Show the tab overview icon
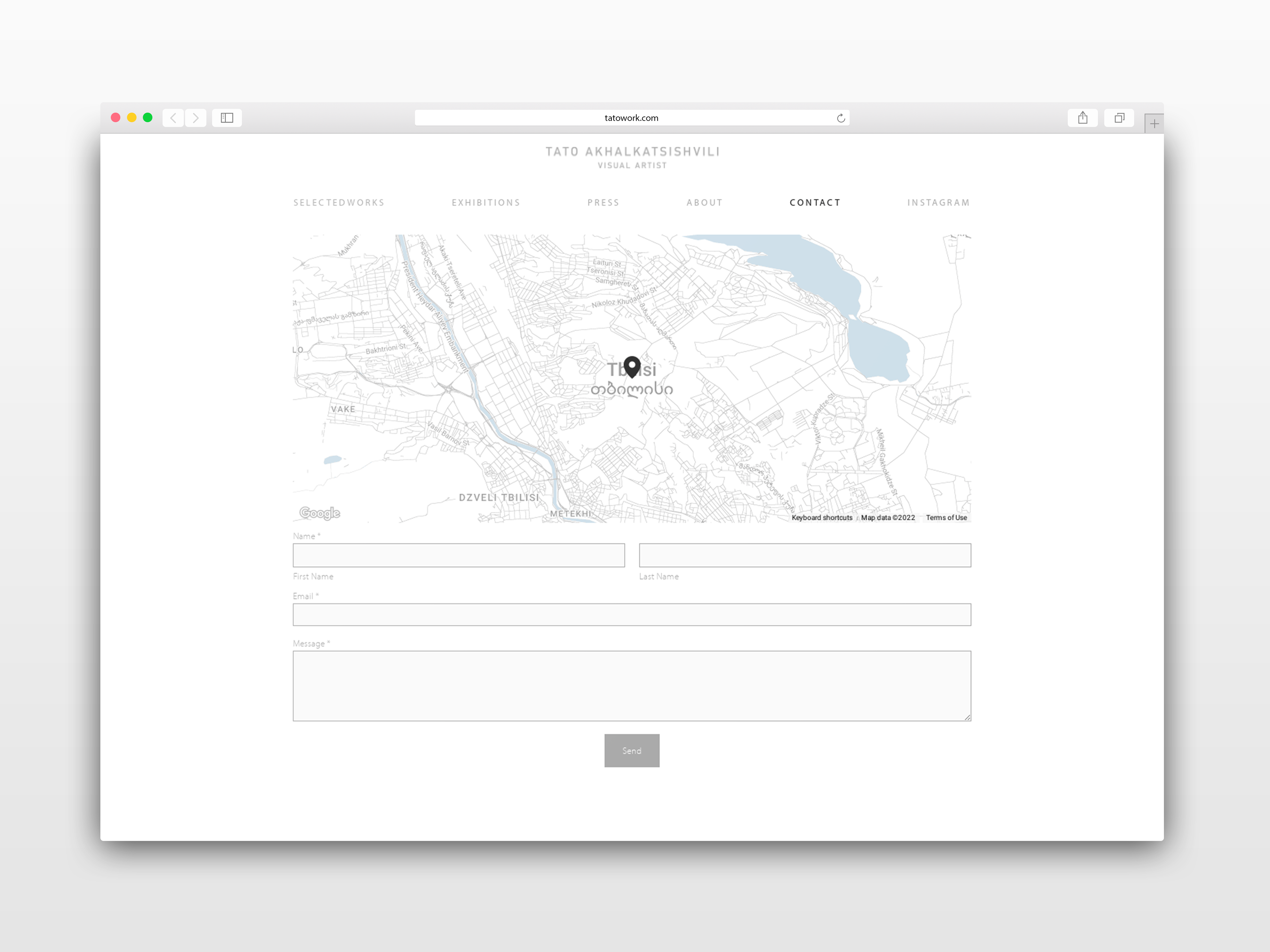 click(1119, 118)
